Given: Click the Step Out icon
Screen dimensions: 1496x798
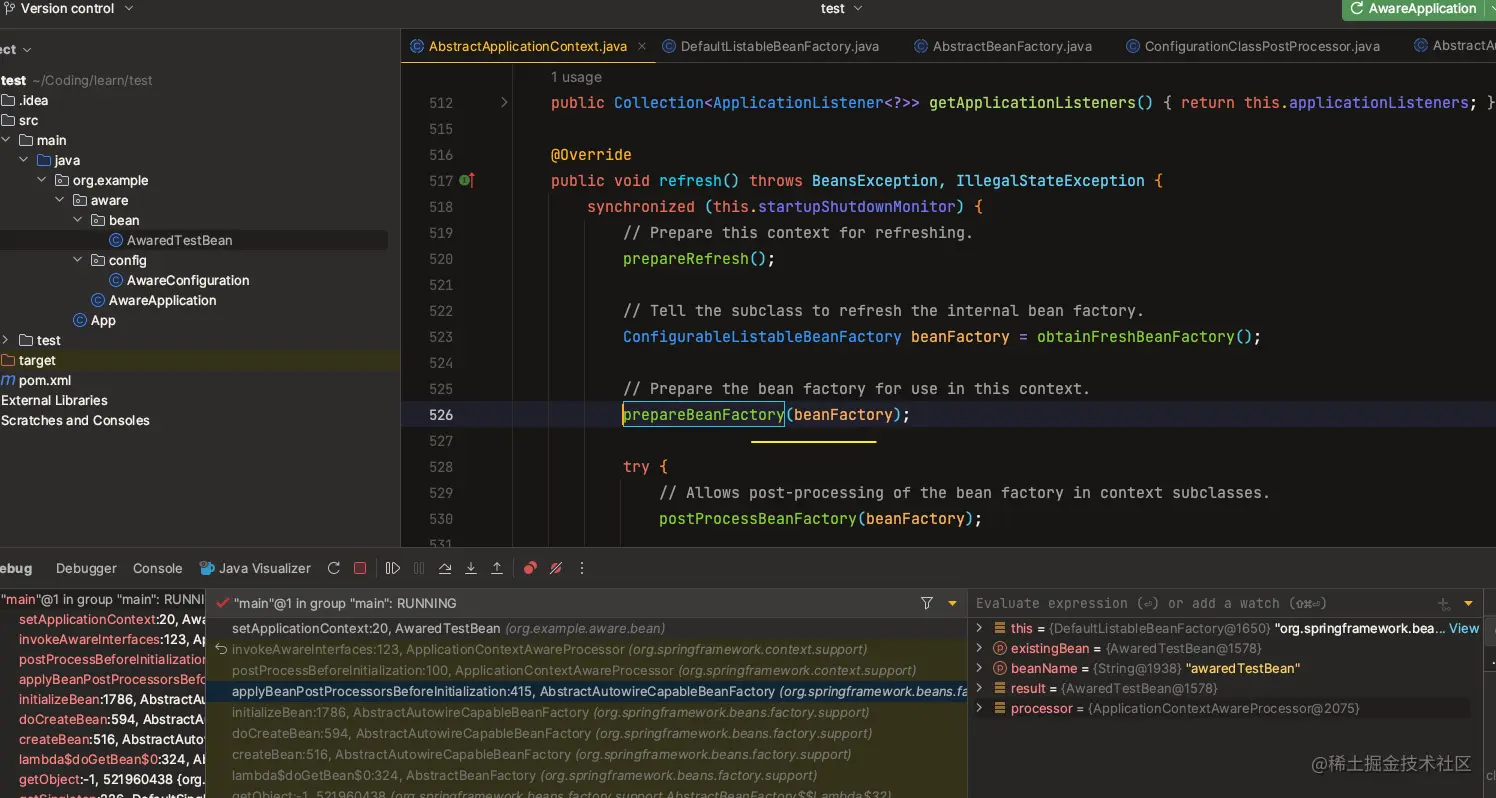Looking at the screenshot, I should click(x=497, y=568).
